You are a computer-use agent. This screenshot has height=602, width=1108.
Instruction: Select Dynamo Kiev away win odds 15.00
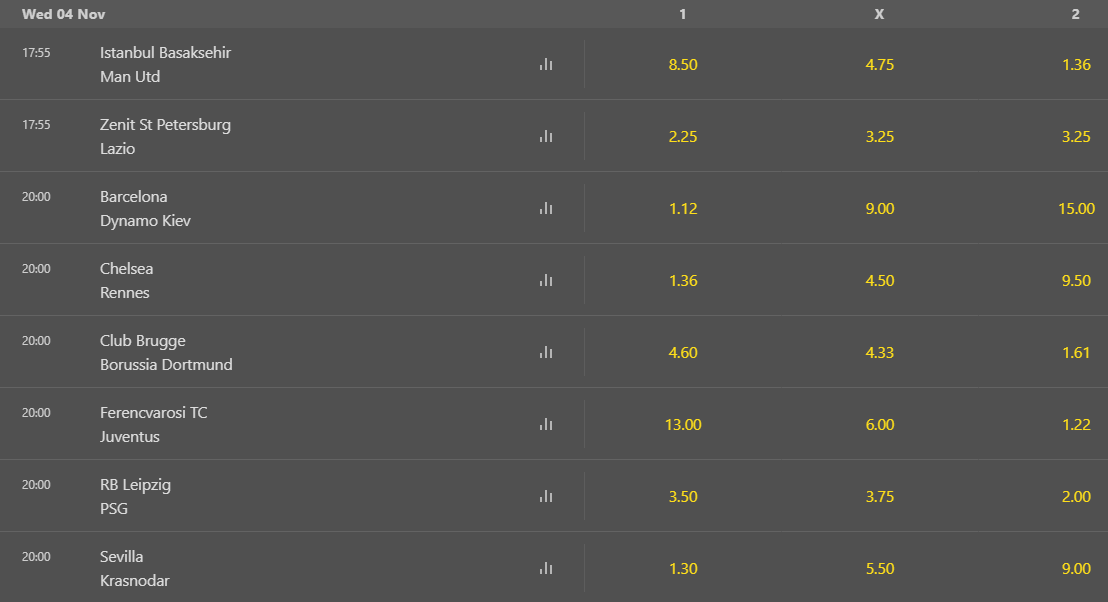1076,208
